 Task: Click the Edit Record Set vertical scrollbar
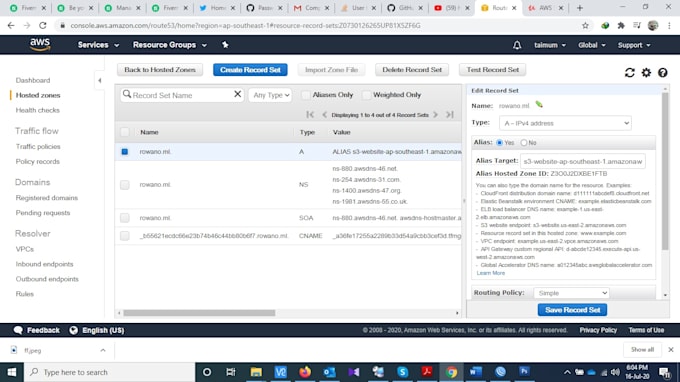pos(665,171)
